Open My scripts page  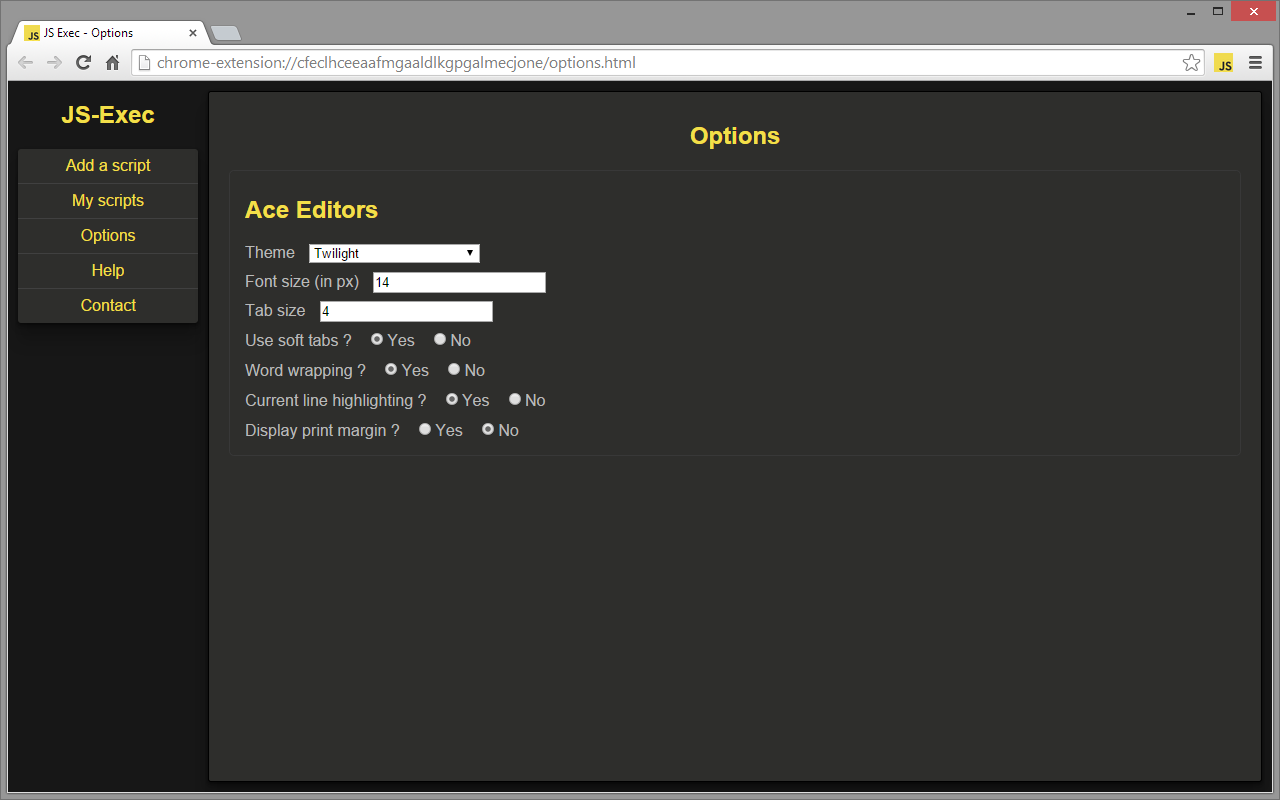pyautogui.click(x=108, y=201)
